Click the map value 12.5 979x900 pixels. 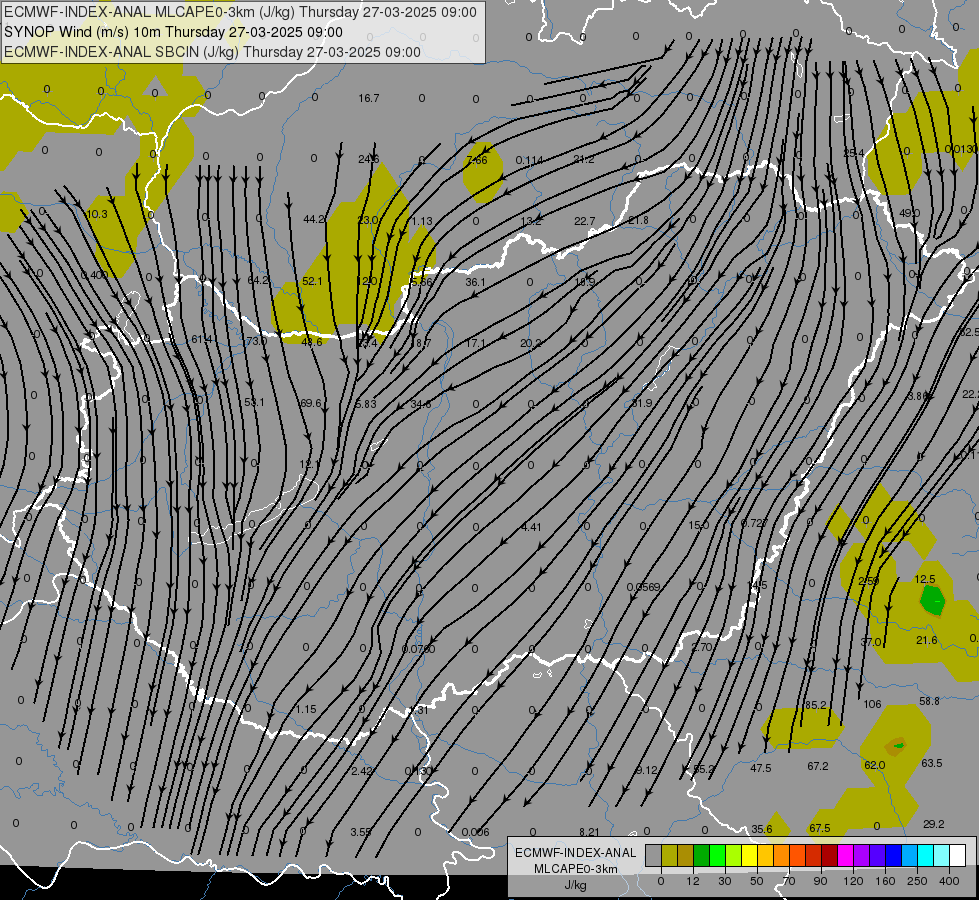click(925, 580)
